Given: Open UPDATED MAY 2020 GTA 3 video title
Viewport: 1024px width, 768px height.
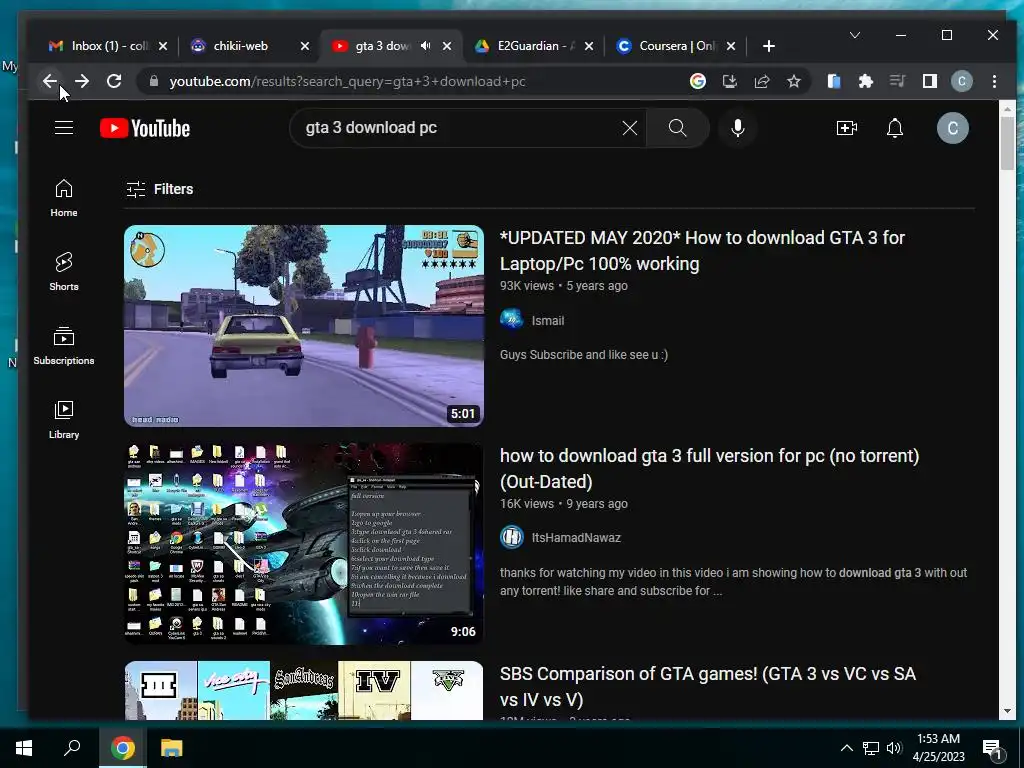Looking at the screenshot, I should pos(702,250).
